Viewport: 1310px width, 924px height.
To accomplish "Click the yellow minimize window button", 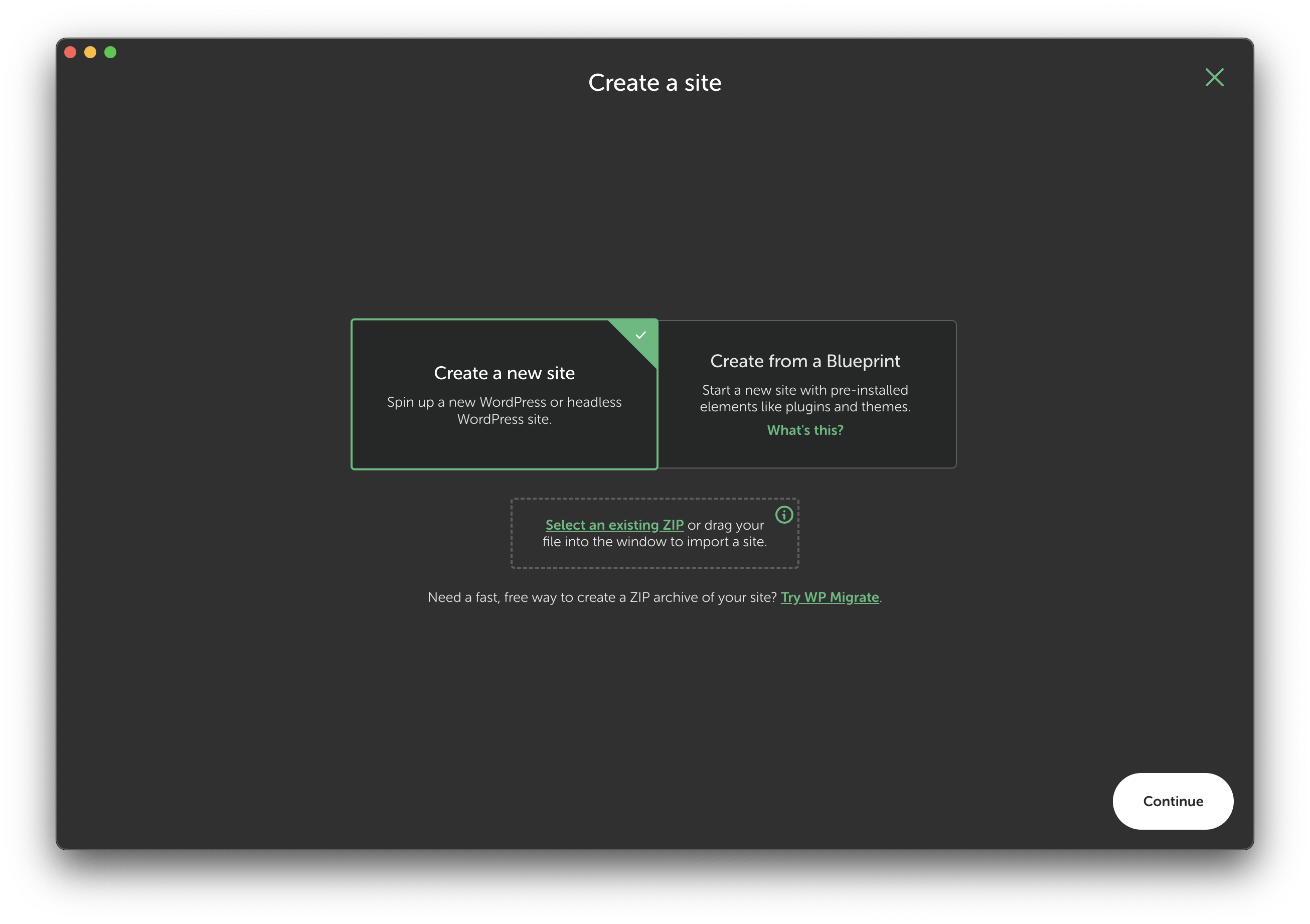I will point(90,53).
